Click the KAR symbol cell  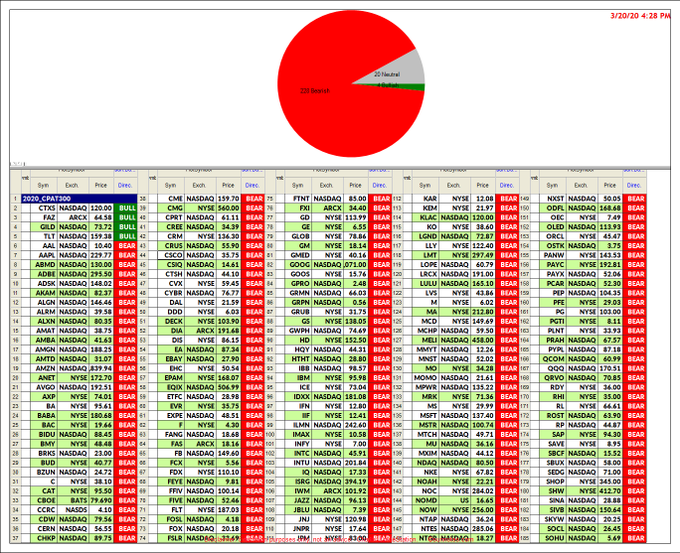425,199
